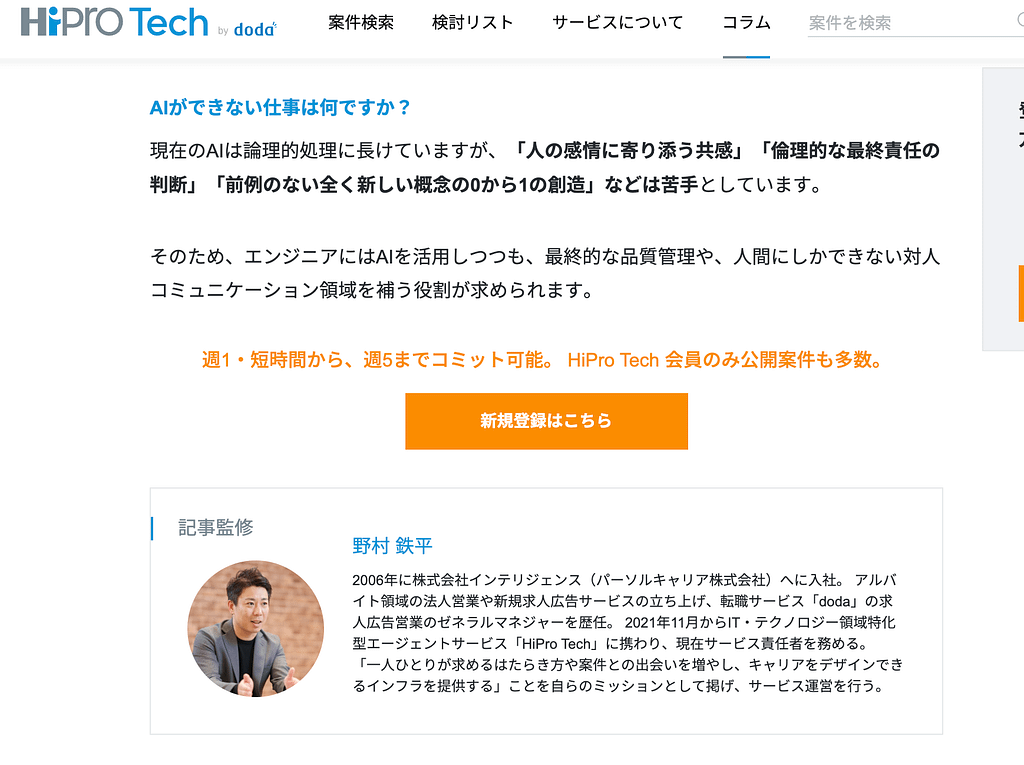
Task: Click the author bio starting 2006年に
Action: coord(628,633)
